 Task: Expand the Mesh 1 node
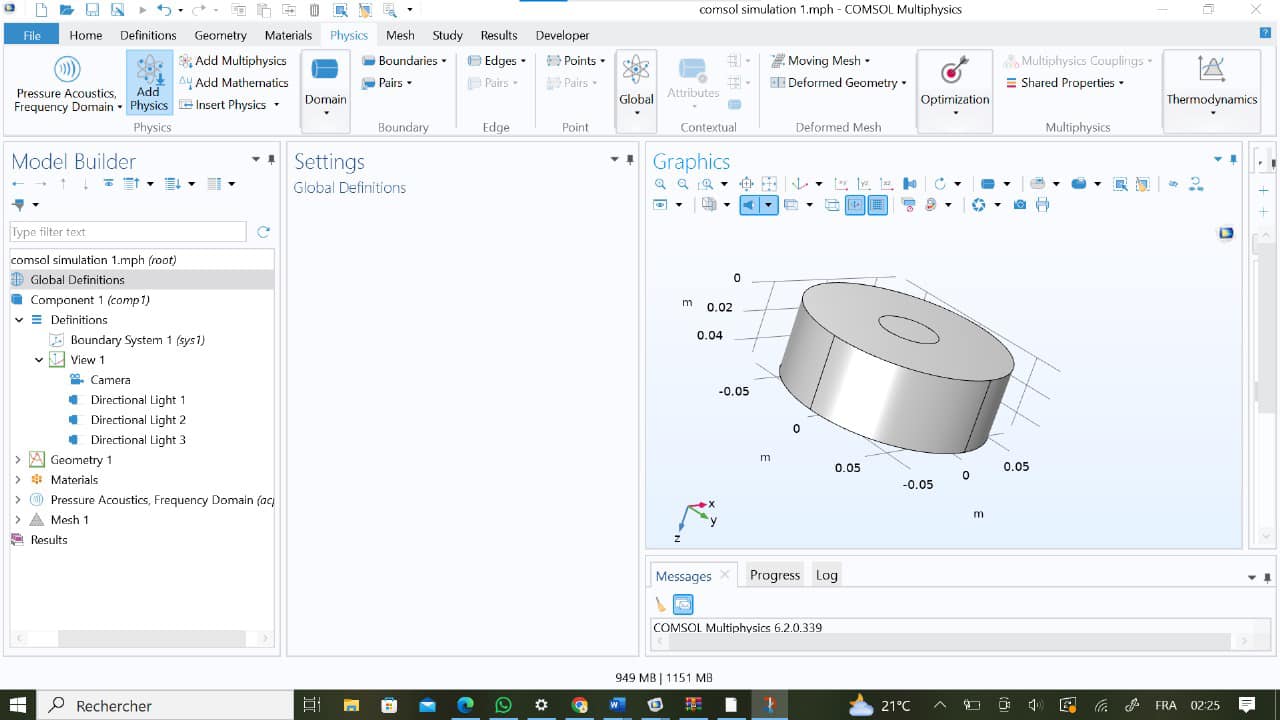(18, 520)
